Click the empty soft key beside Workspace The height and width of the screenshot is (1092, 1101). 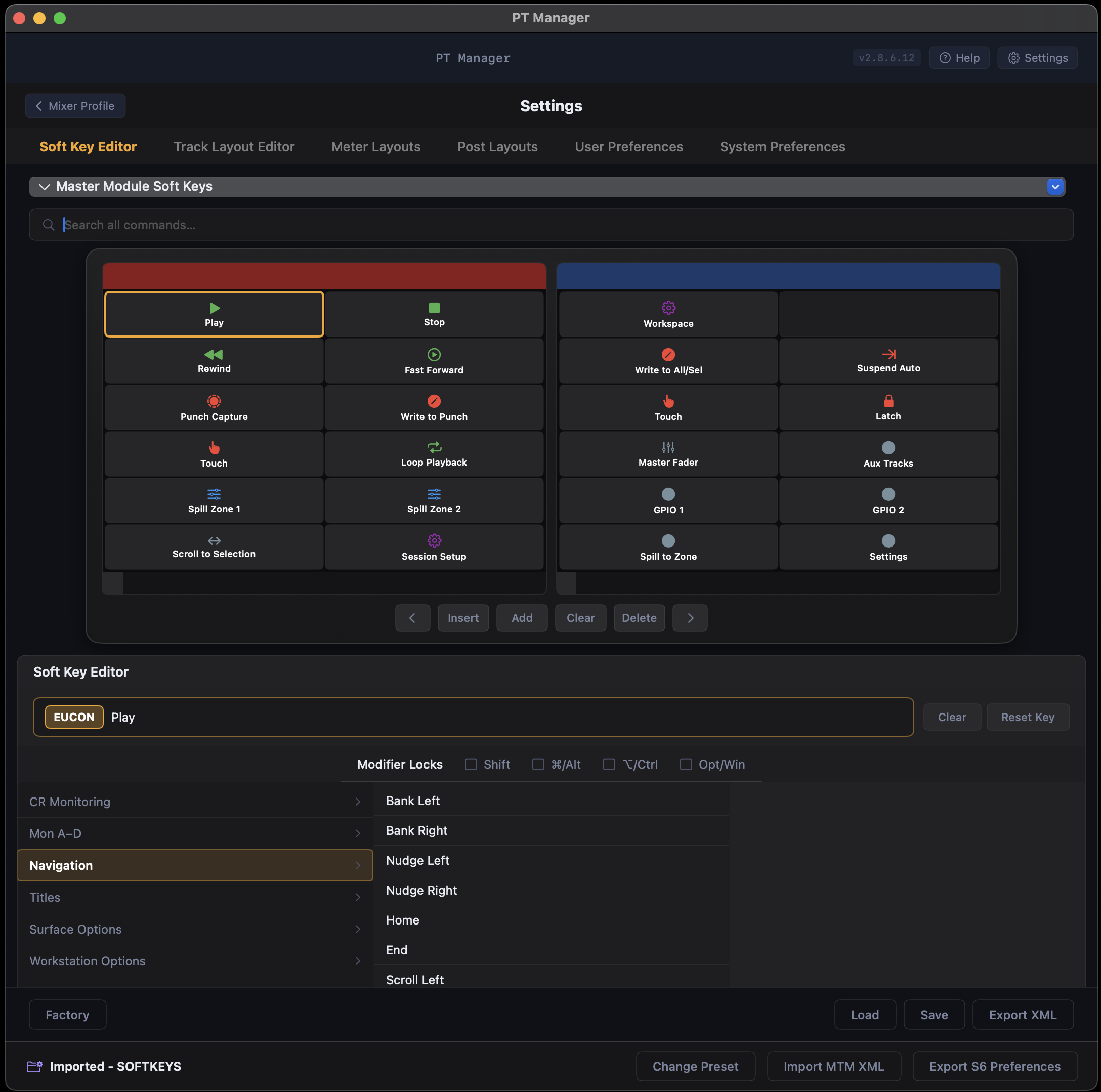pyautogui.click(x=888, y=314)
